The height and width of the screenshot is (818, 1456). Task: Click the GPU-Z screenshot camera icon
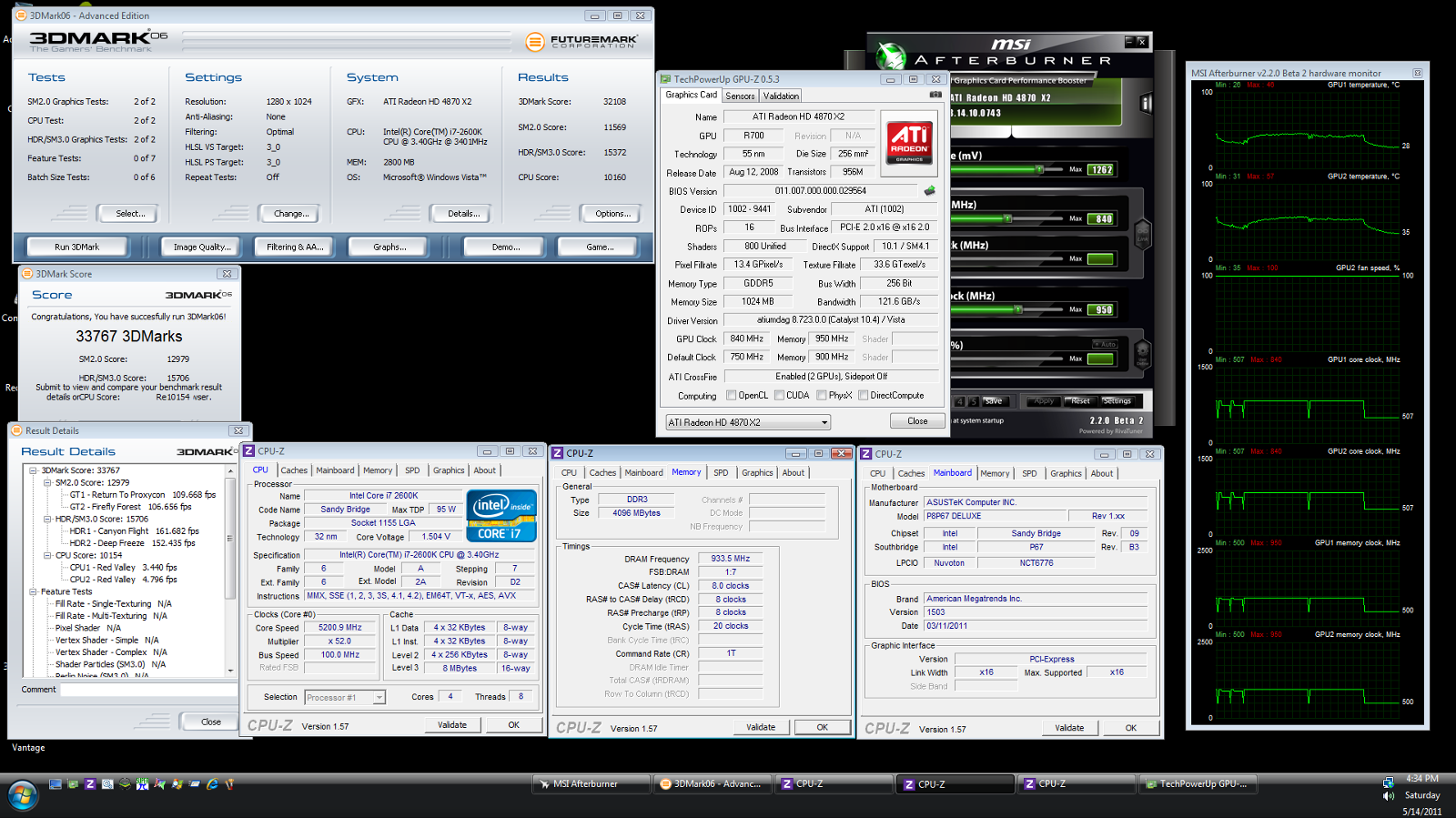(935, 95)
